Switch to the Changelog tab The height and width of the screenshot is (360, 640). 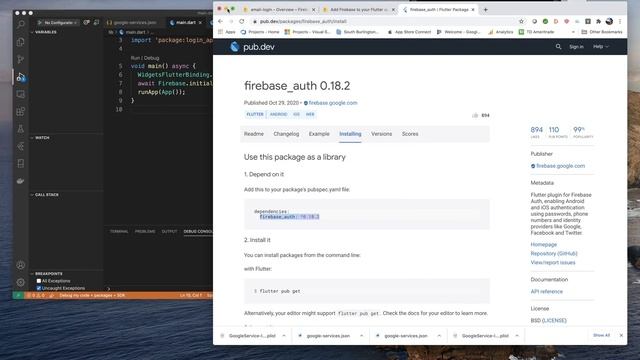(x=286, y=134)
